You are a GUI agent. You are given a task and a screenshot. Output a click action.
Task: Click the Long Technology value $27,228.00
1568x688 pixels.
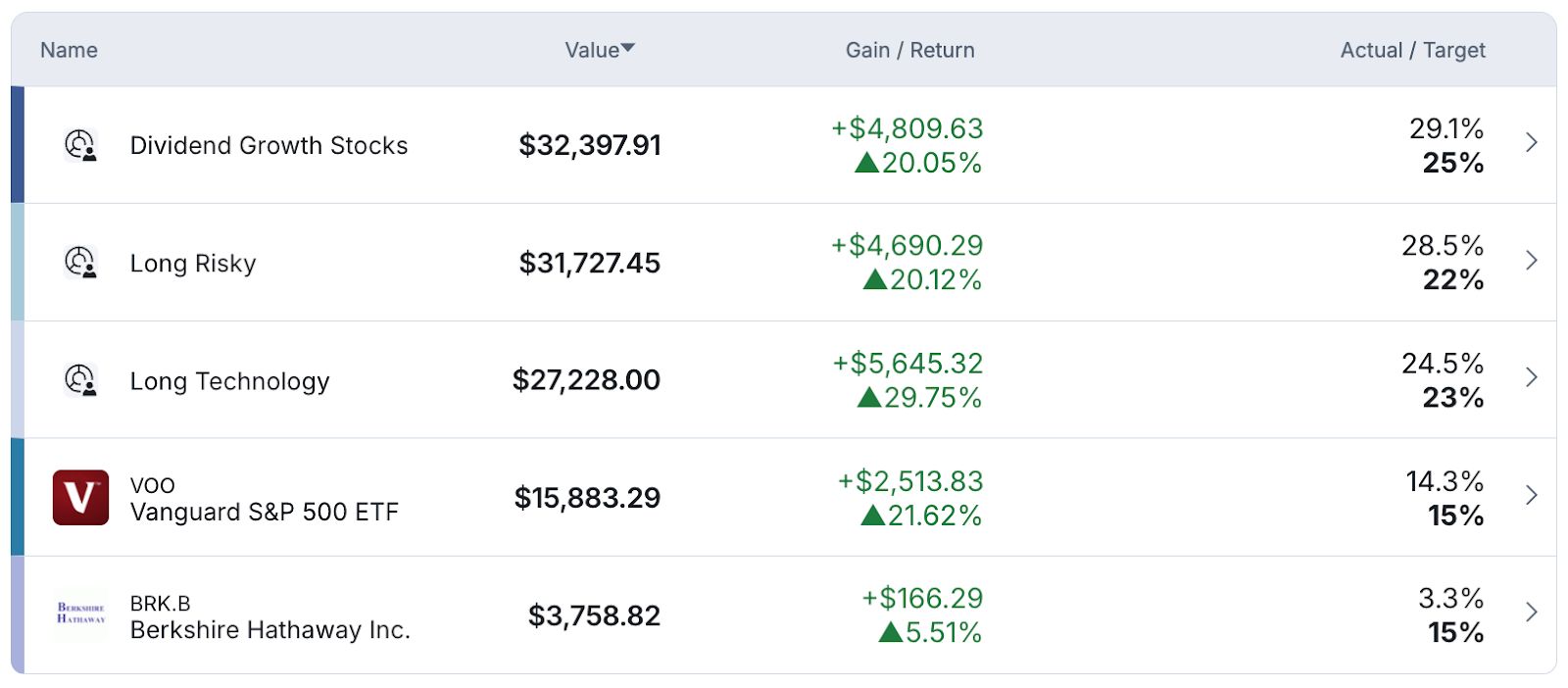pyautogui.click(x=586, y=380)
